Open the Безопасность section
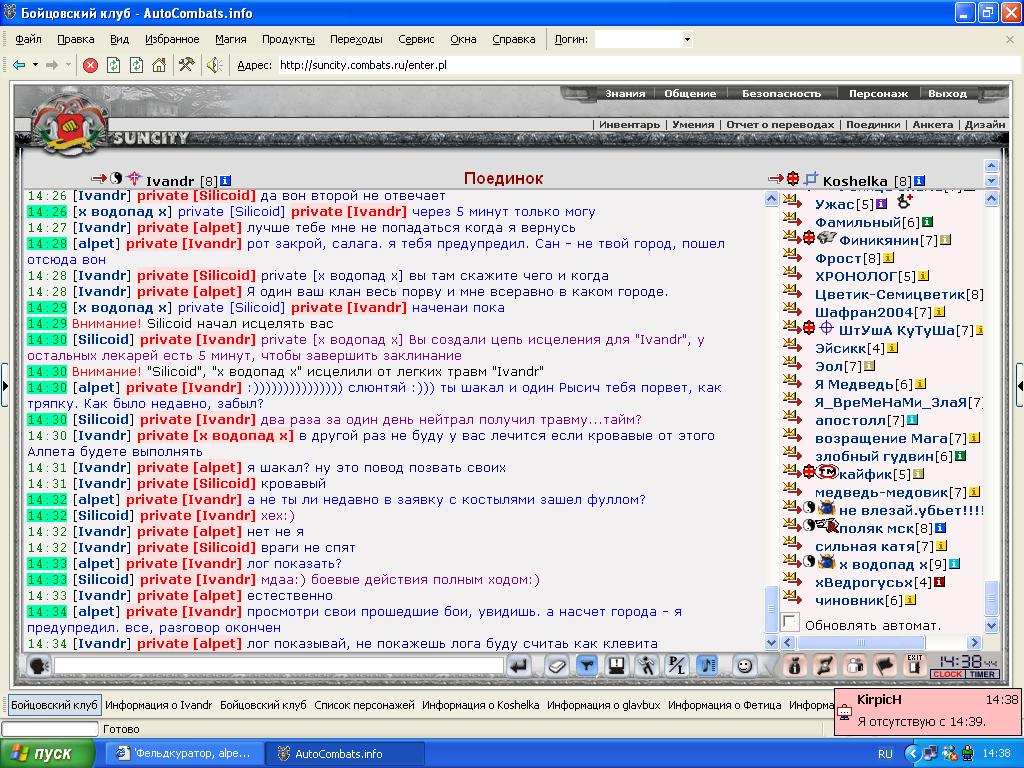Screen dimensions: 1024x768 click(781, 93)
